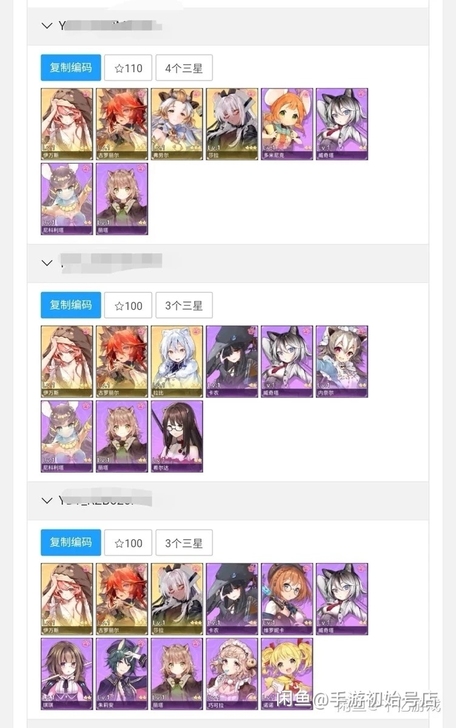Screen dimensions: 456x728
Task: Collapse the second account section chevron
Action: 47,263
